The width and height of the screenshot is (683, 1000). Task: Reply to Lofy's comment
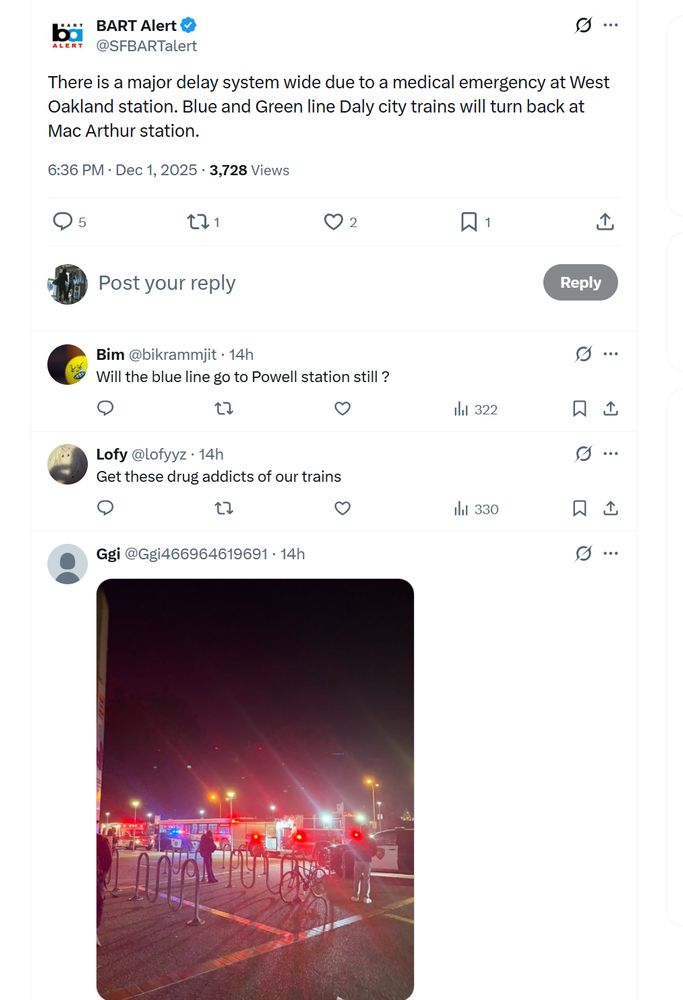coord(105,508)
